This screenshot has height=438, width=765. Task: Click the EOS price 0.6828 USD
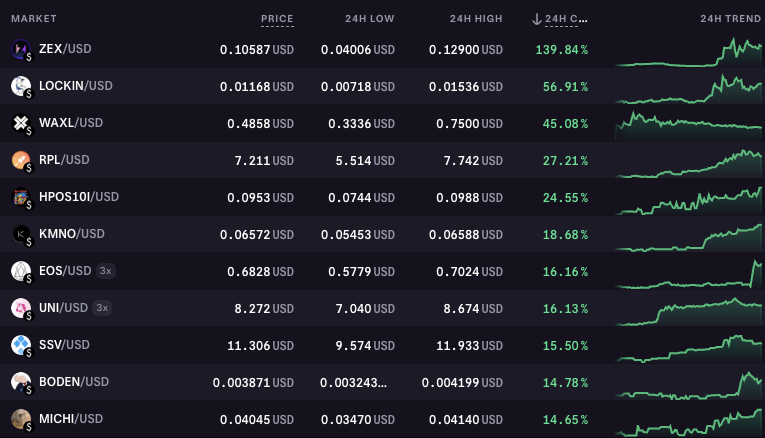261,272
